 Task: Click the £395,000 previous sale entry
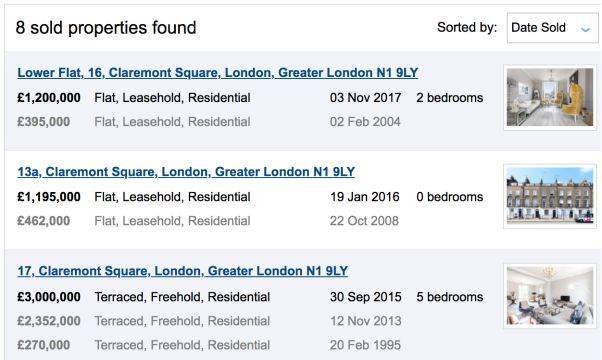43,122
